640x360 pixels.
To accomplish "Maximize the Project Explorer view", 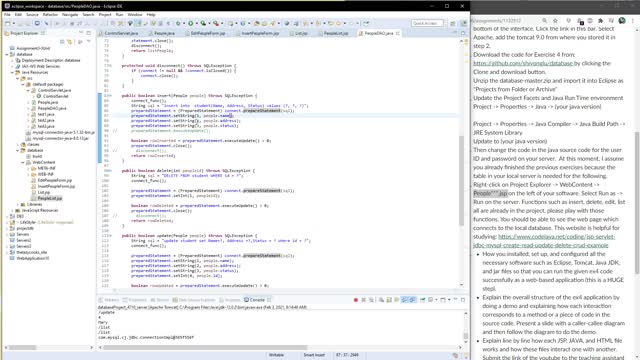I will pos(89,33).
